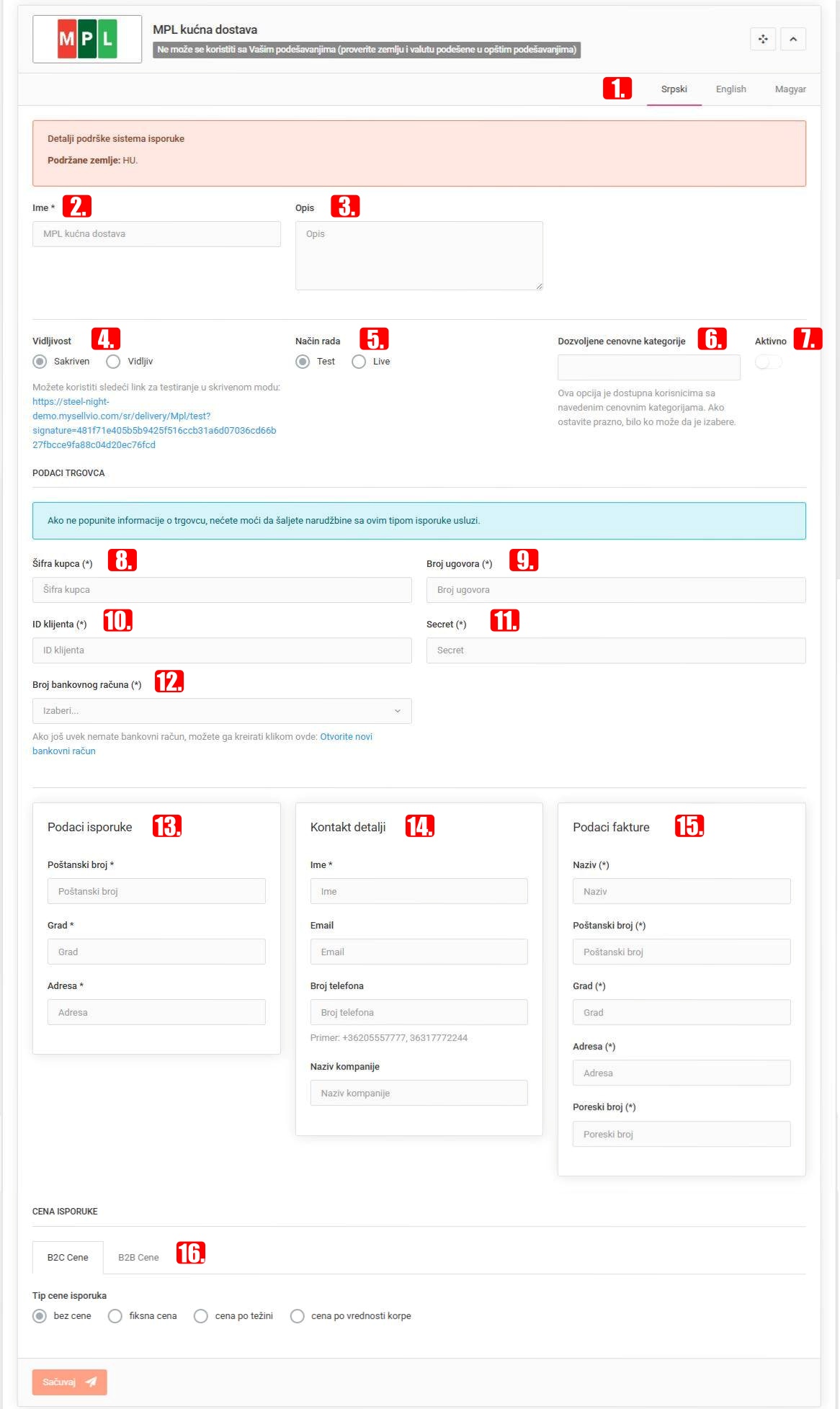
Task: Choose Live mode radio button
Action: 359,362
